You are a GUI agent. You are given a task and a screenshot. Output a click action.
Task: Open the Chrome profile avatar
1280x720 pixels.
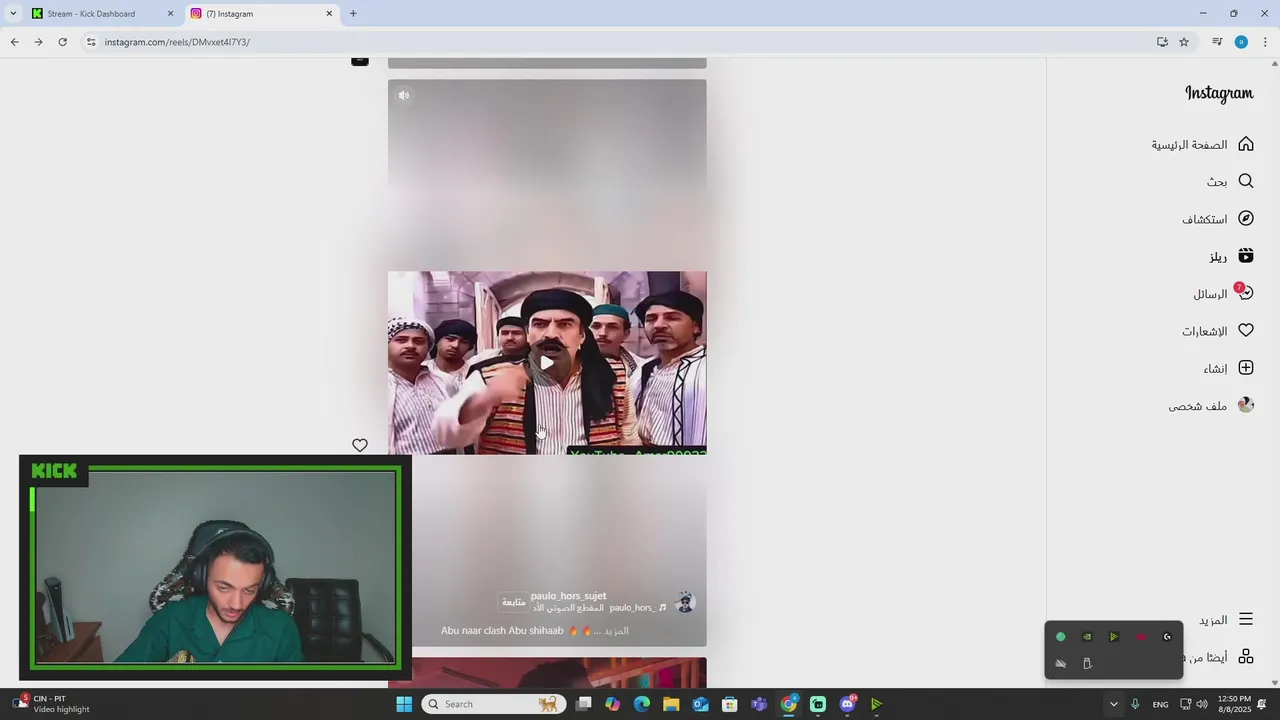(x=1241, y=42)
